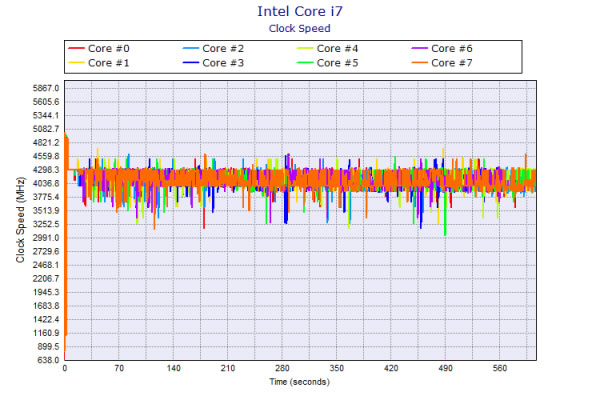Click the Core #6 legend label

[452, 49]
